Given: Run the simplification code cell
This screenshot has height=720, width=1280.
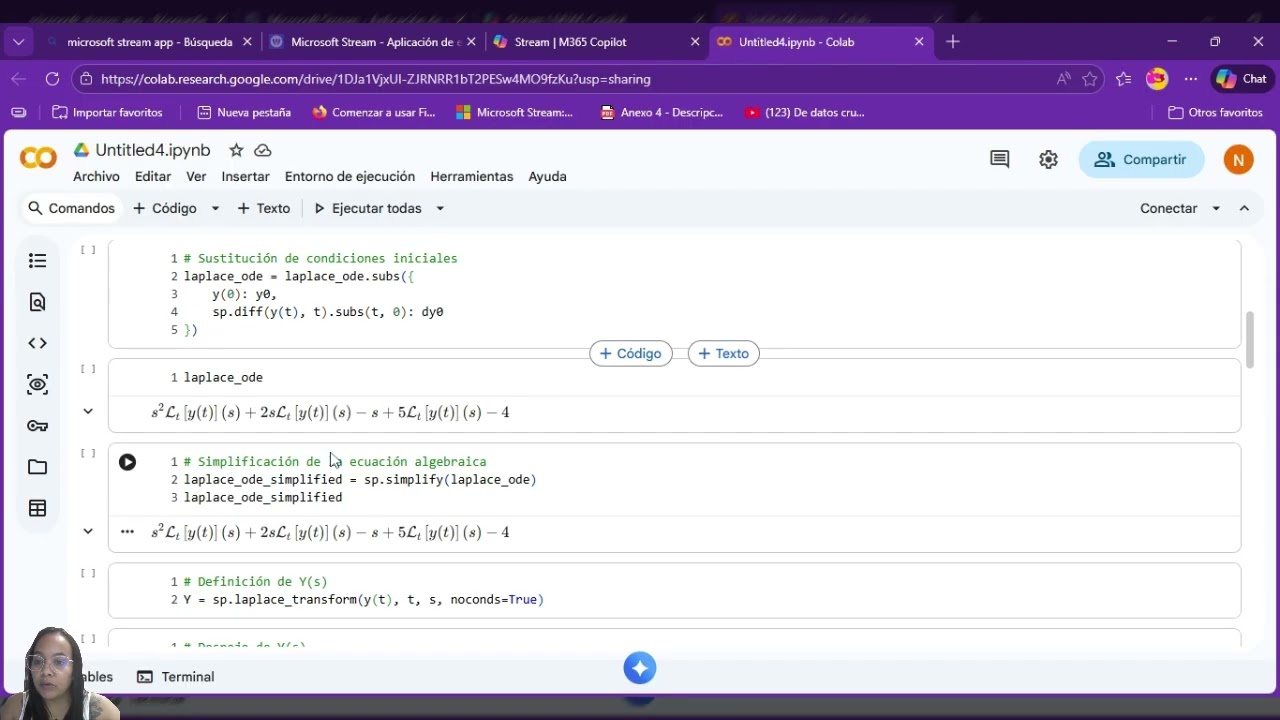Looking at the screenshot, I should point(127,462).
